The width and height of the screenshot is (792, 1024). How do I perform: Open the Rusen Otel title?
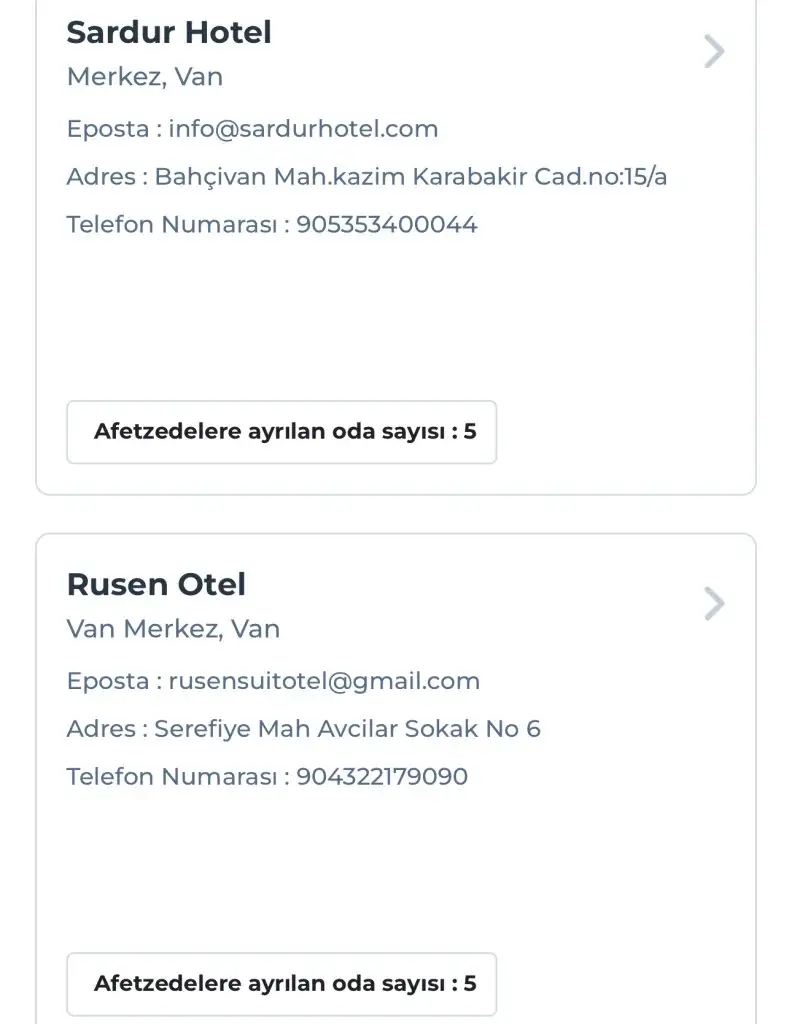coord(156,584)
